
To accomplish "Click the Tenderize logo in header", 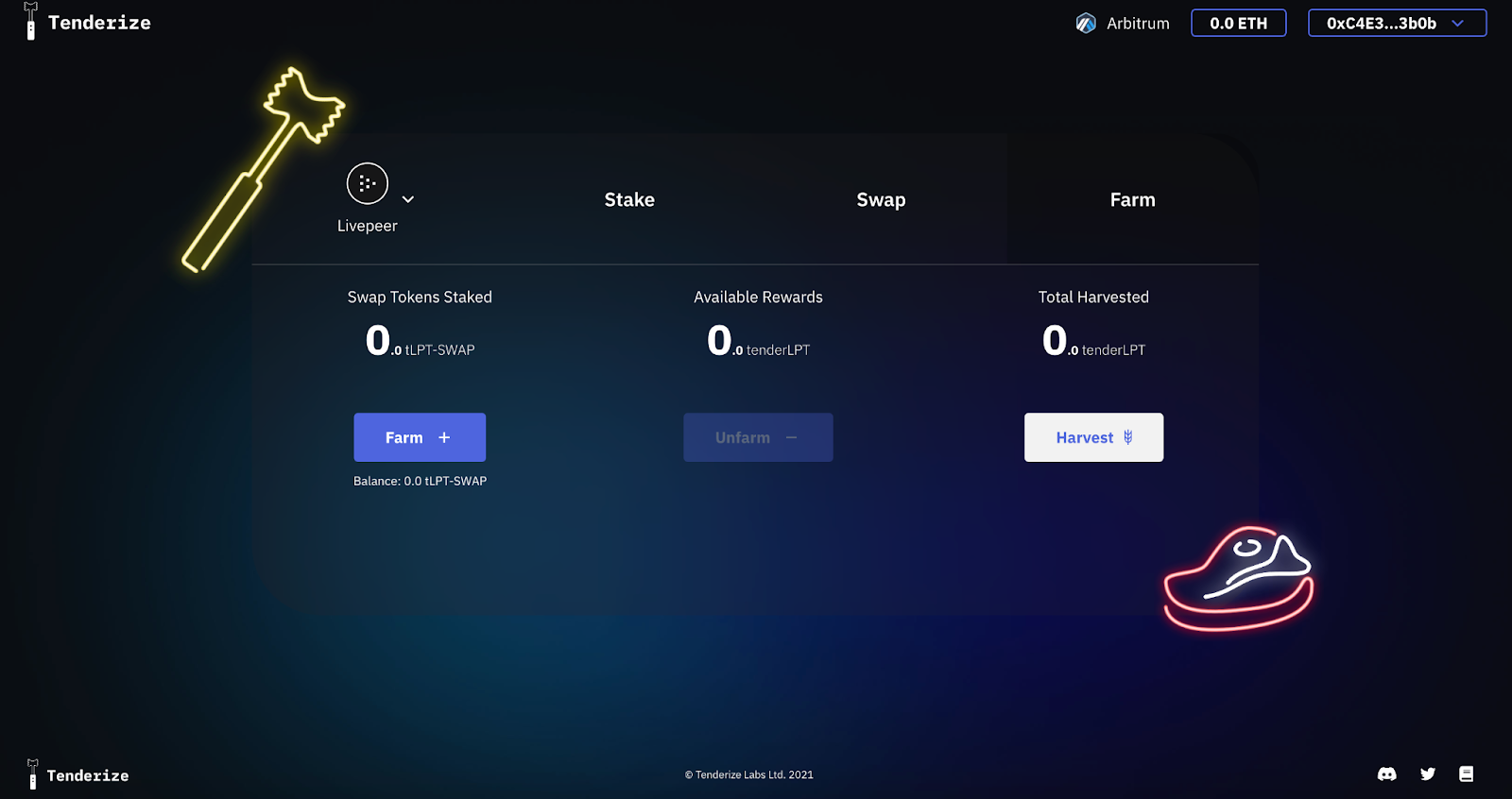I will click(88, 22).
